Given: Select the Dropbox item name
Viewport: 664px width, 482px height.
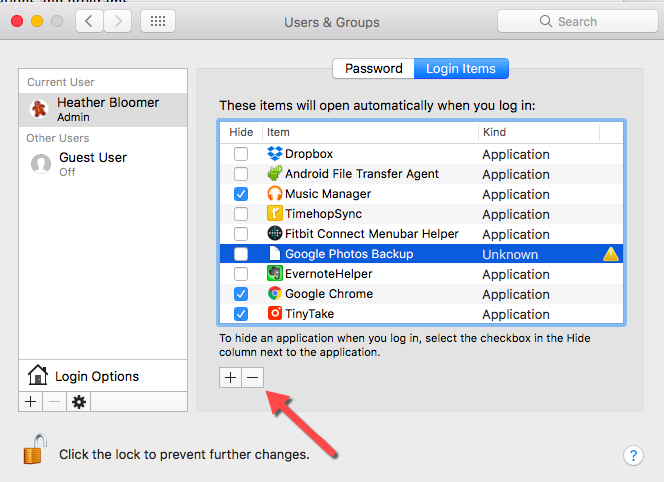Looking at the screenshot, I should [309, 154].
